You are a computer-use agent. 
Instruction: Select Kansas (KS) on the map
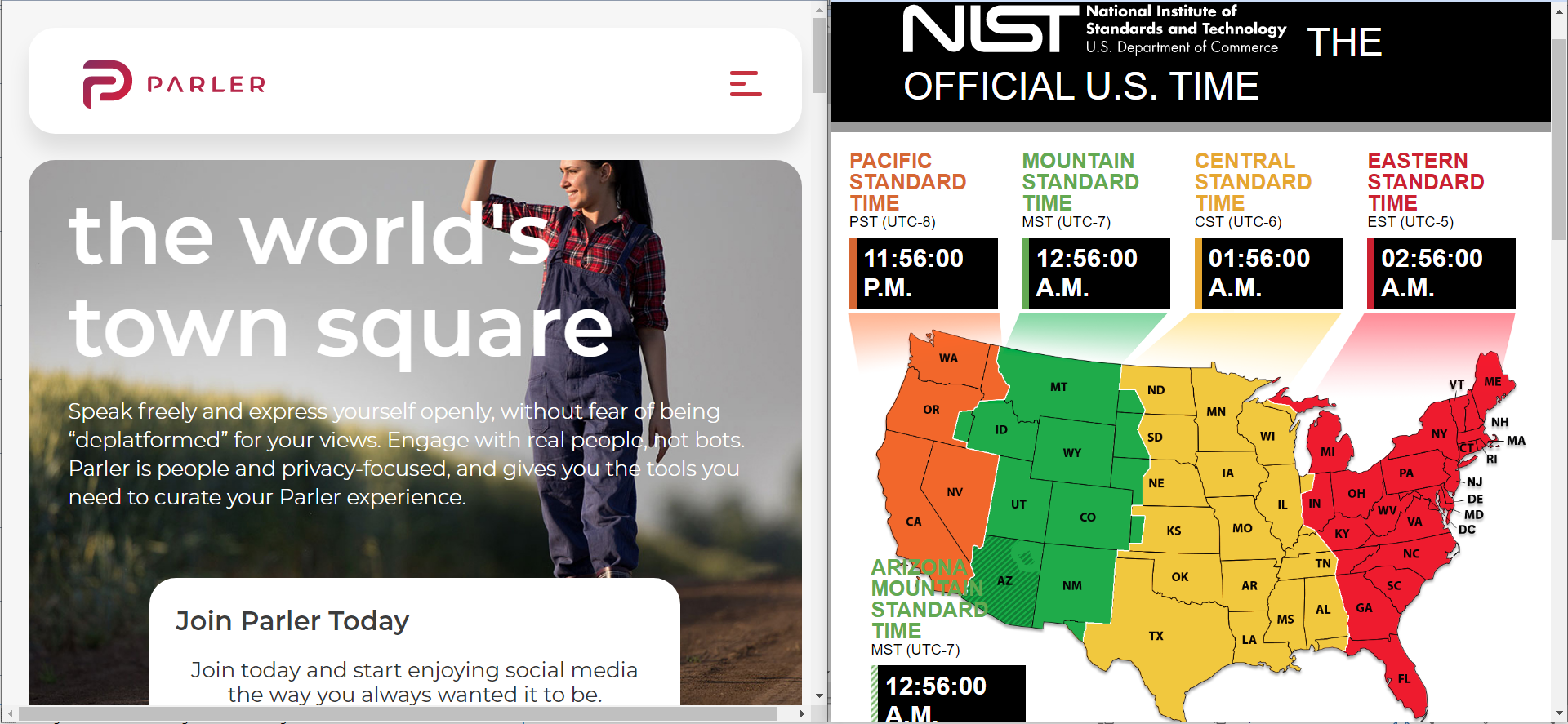click(x=1174, y=531)
